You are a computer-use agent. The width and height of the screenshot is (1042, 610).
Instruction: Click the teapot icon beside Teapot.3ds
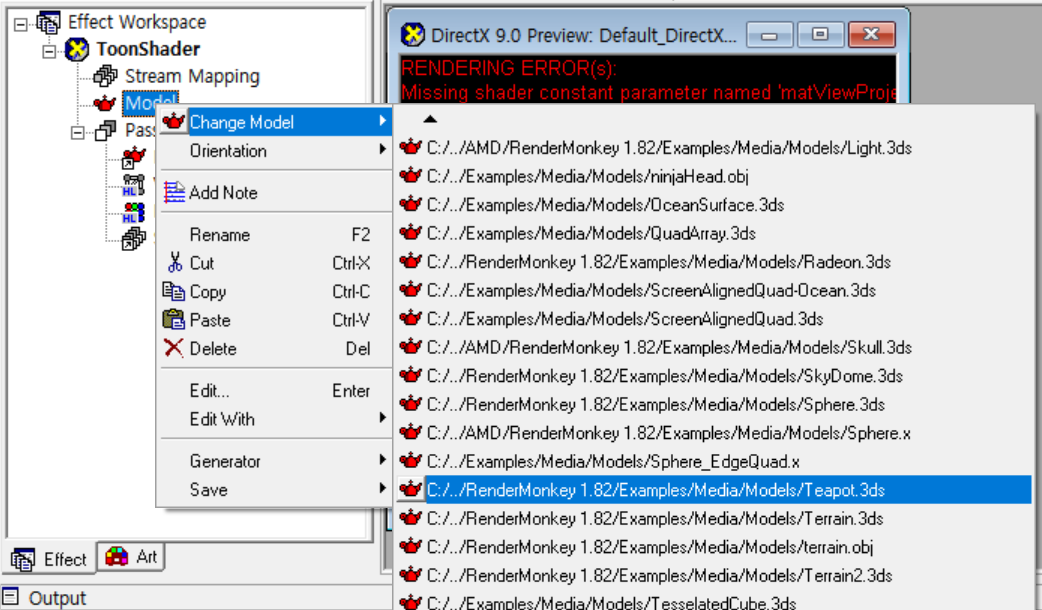click(x=411, y=490)
